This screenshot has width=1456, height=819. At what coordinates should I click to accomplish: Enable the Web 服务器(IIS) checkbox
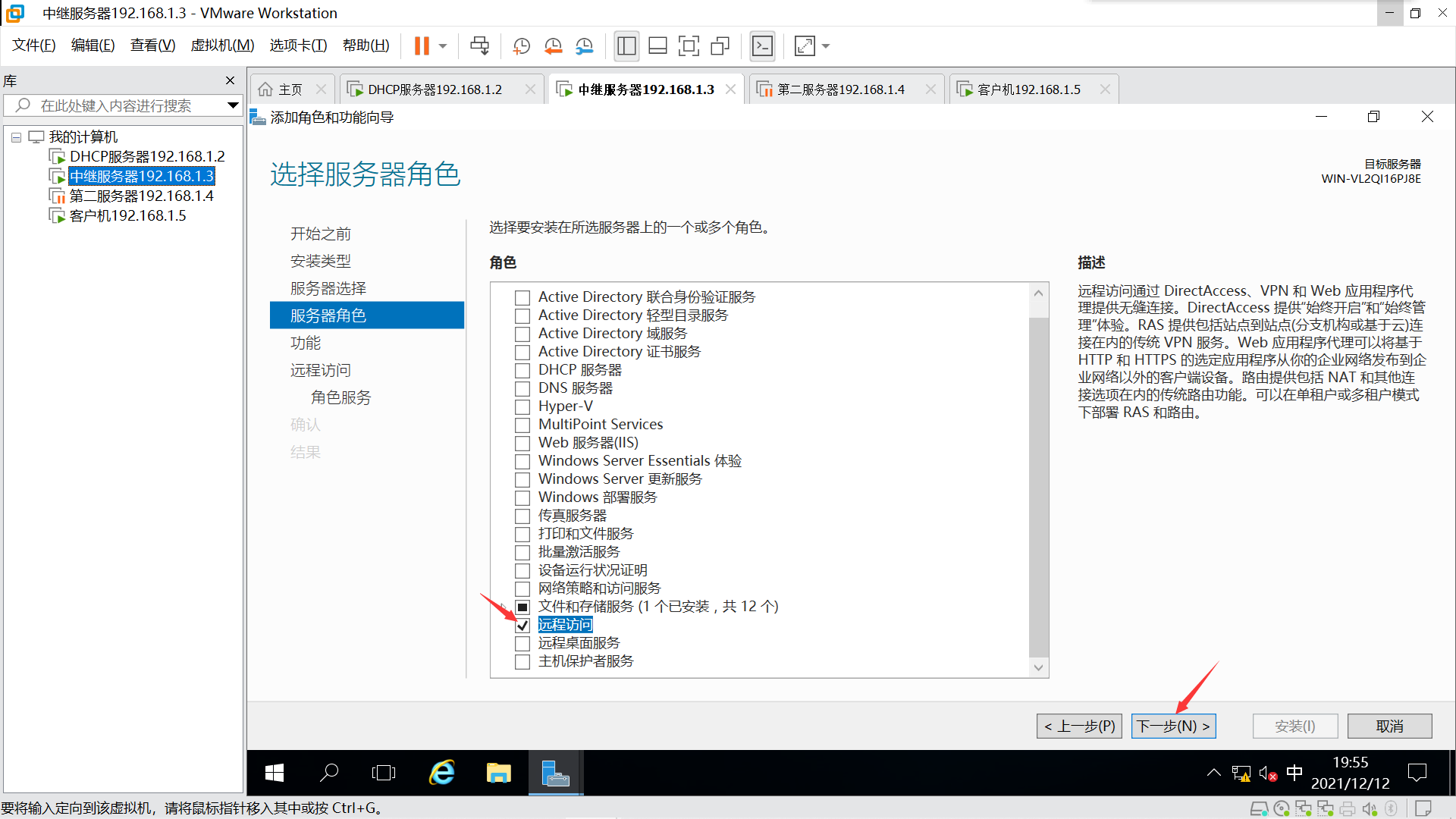522,444
